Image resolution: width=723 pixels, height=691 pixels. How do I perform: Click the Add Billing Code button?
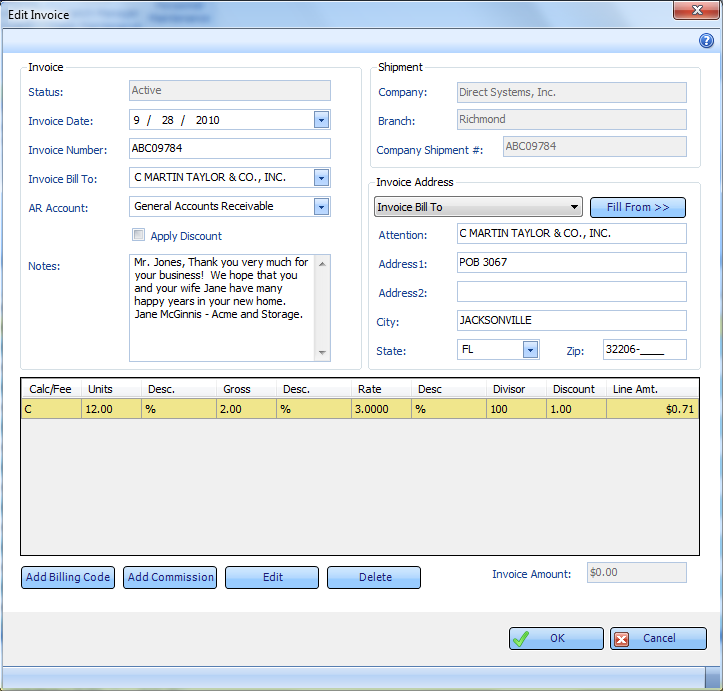pos(68,577)
